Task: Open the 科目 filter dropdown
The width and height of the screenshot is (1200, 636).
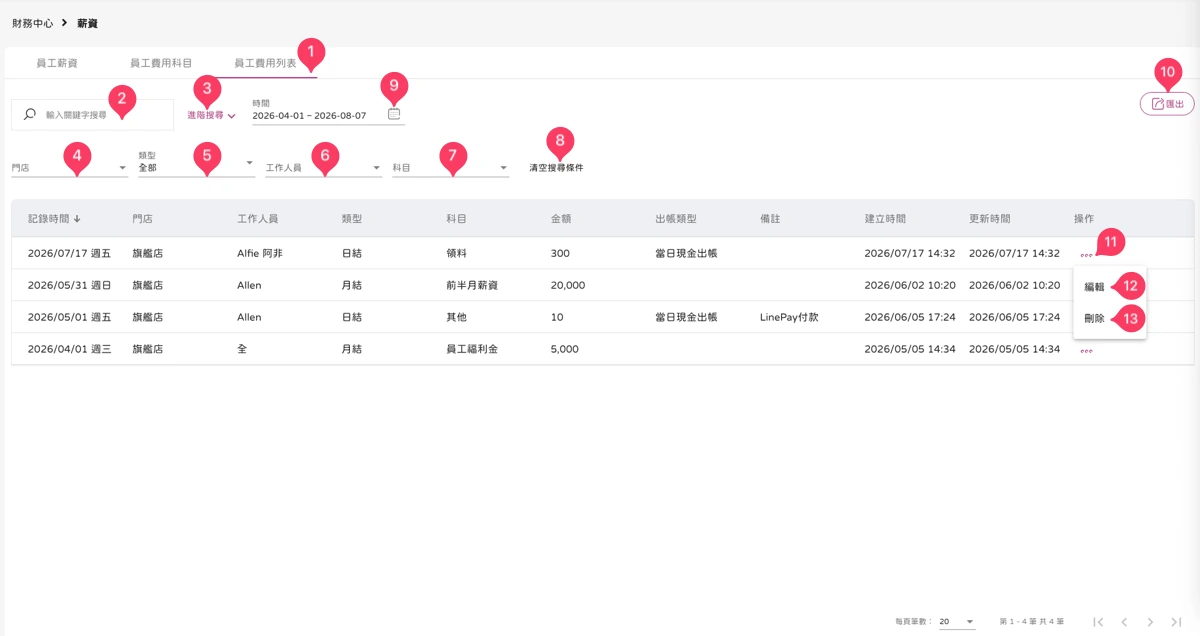Action: 451,168
